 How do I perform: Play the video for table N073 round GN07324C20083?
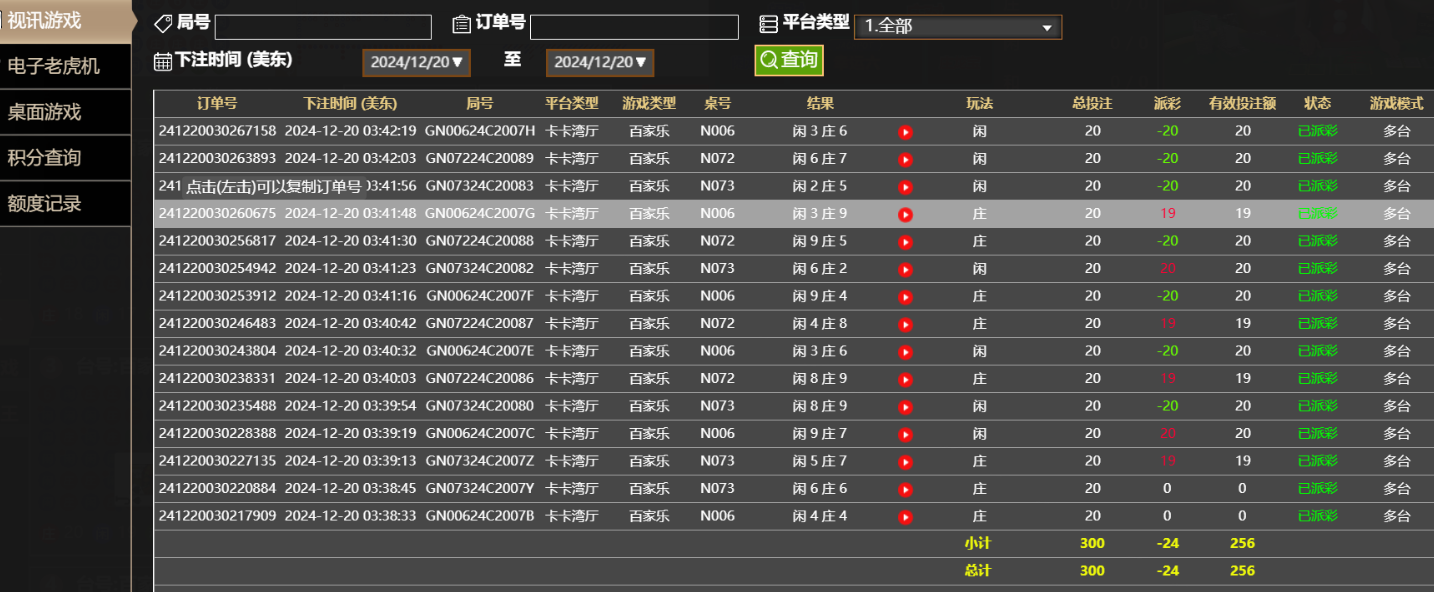click(905, 186)
